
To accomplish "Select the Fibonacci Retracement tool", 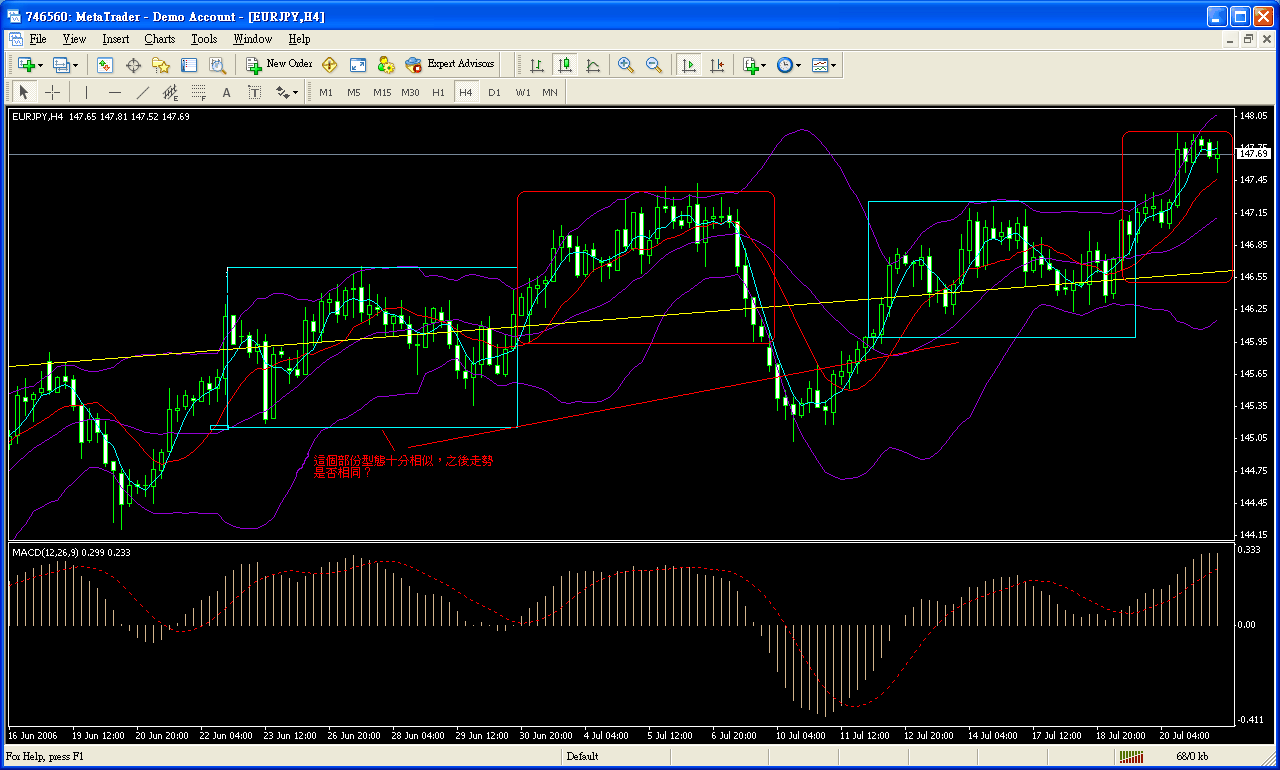I will point(199,92).
